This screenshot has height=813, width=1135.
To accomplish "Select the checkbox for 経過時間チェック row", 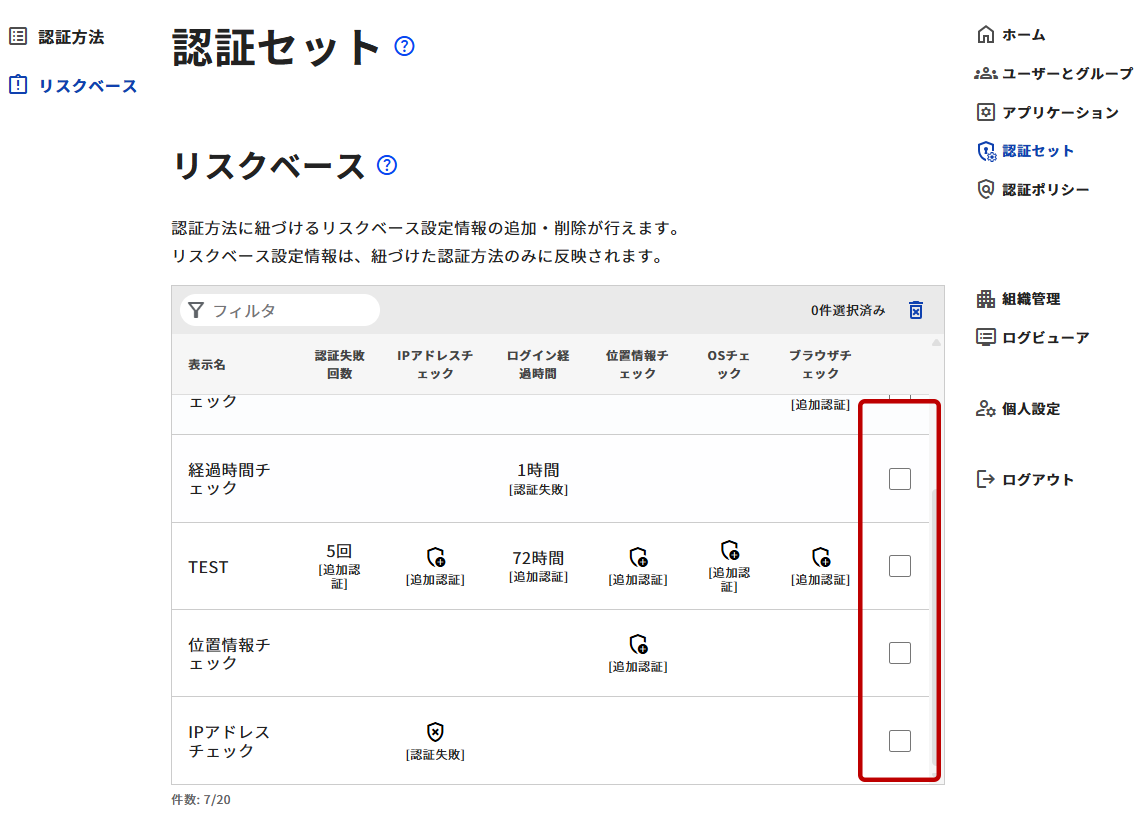I will coord(899,479).
